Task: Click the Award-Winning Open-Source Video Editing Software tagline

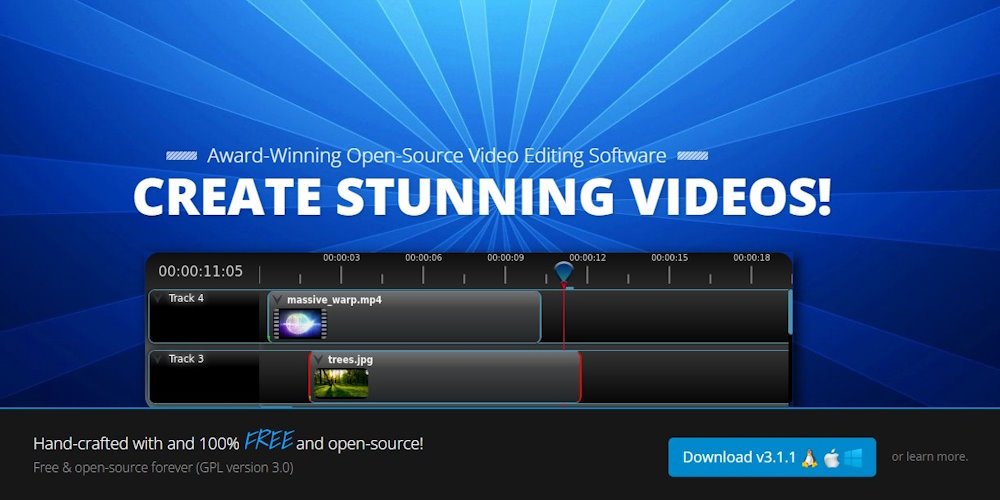Action: pyautogui.click(x=437, y=156)
